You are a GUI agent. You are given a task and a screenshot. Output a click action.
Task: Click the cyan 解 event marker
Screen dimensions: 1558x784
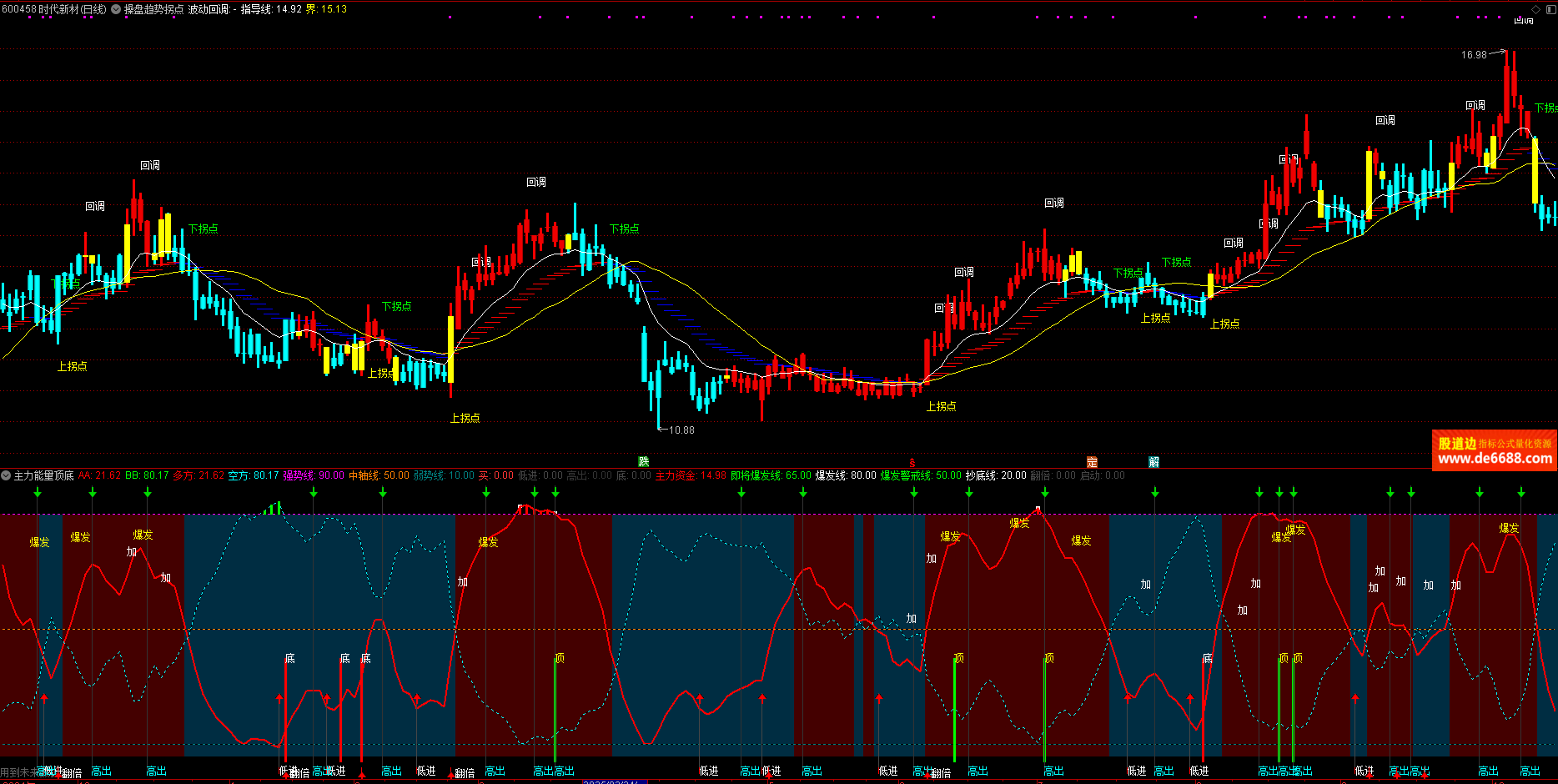coord(1153,461)
